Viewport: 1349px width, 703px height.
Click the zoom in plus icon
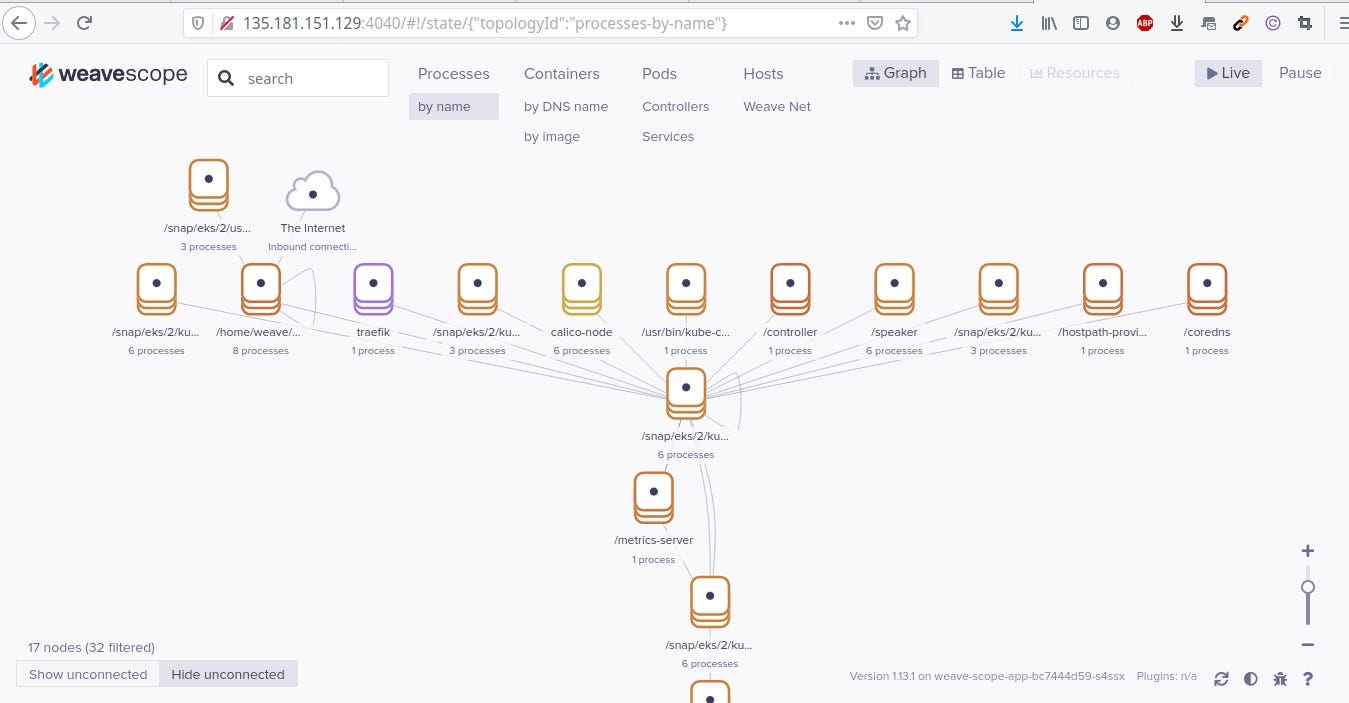tap(1307, 551)
